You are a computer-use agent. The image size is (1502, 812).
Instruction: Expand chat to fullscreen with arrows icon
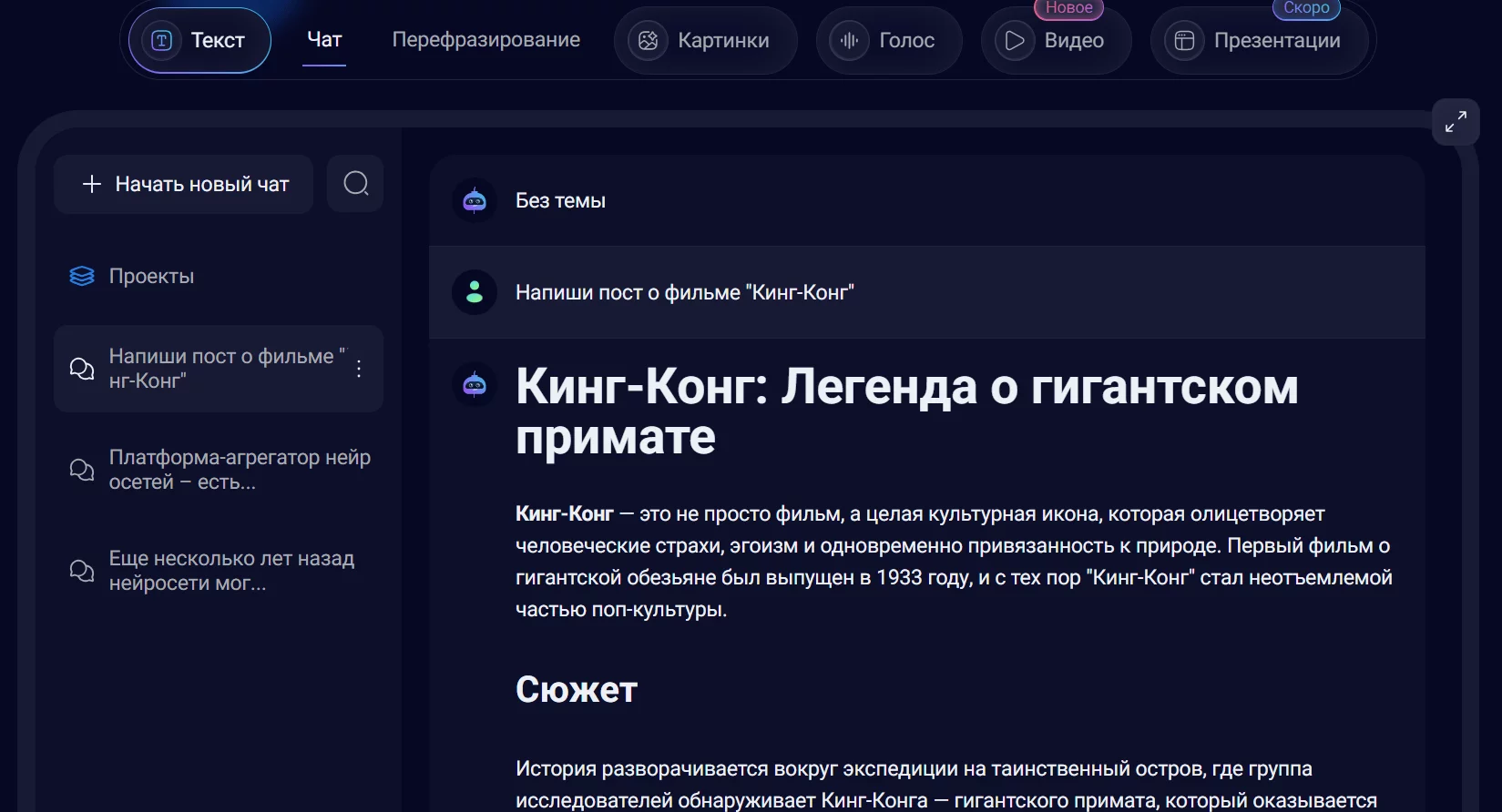coord(1455,122)
